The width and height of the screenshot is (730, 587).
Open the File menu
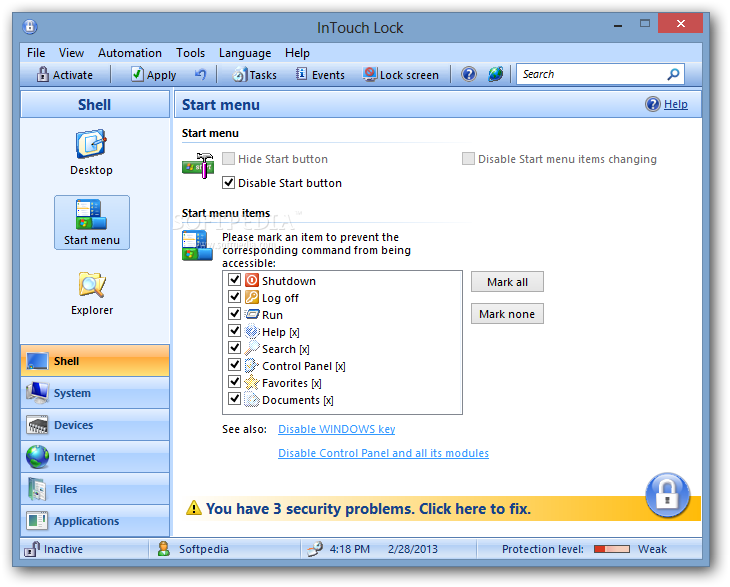36,53
